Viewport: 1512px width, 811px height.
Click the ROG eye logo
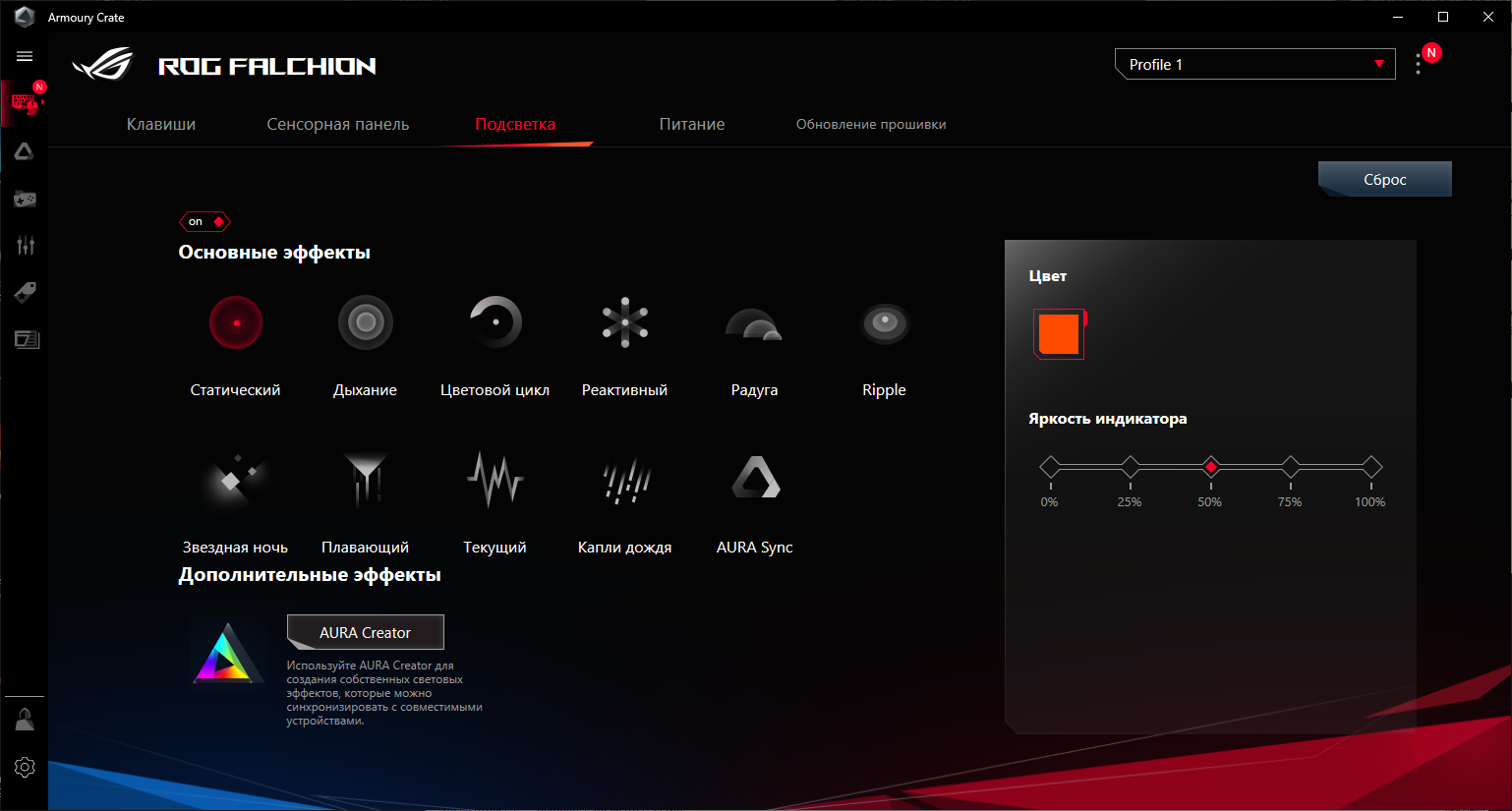(103, 65)
